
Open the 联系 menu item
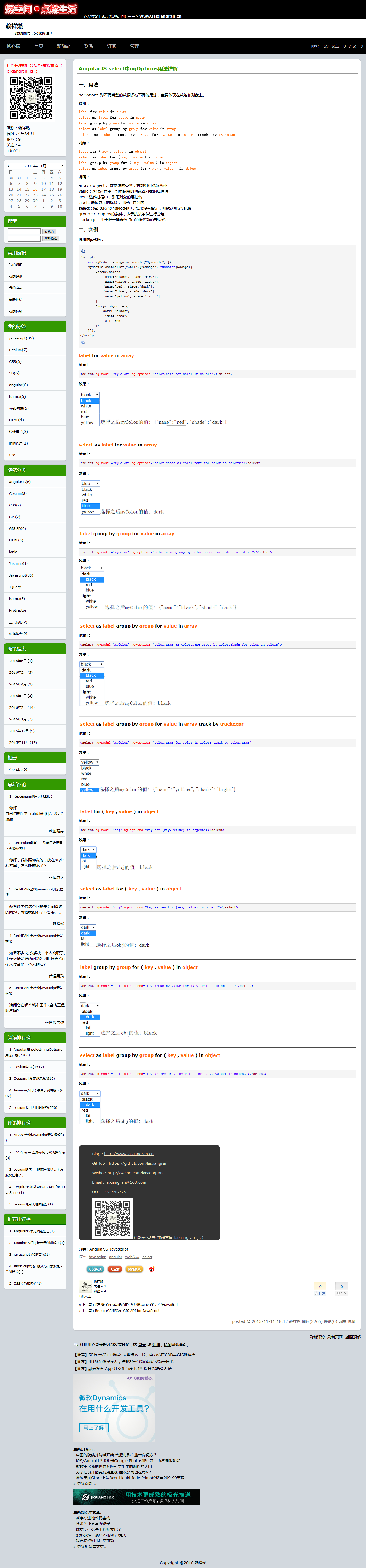(x=89, y=46)
